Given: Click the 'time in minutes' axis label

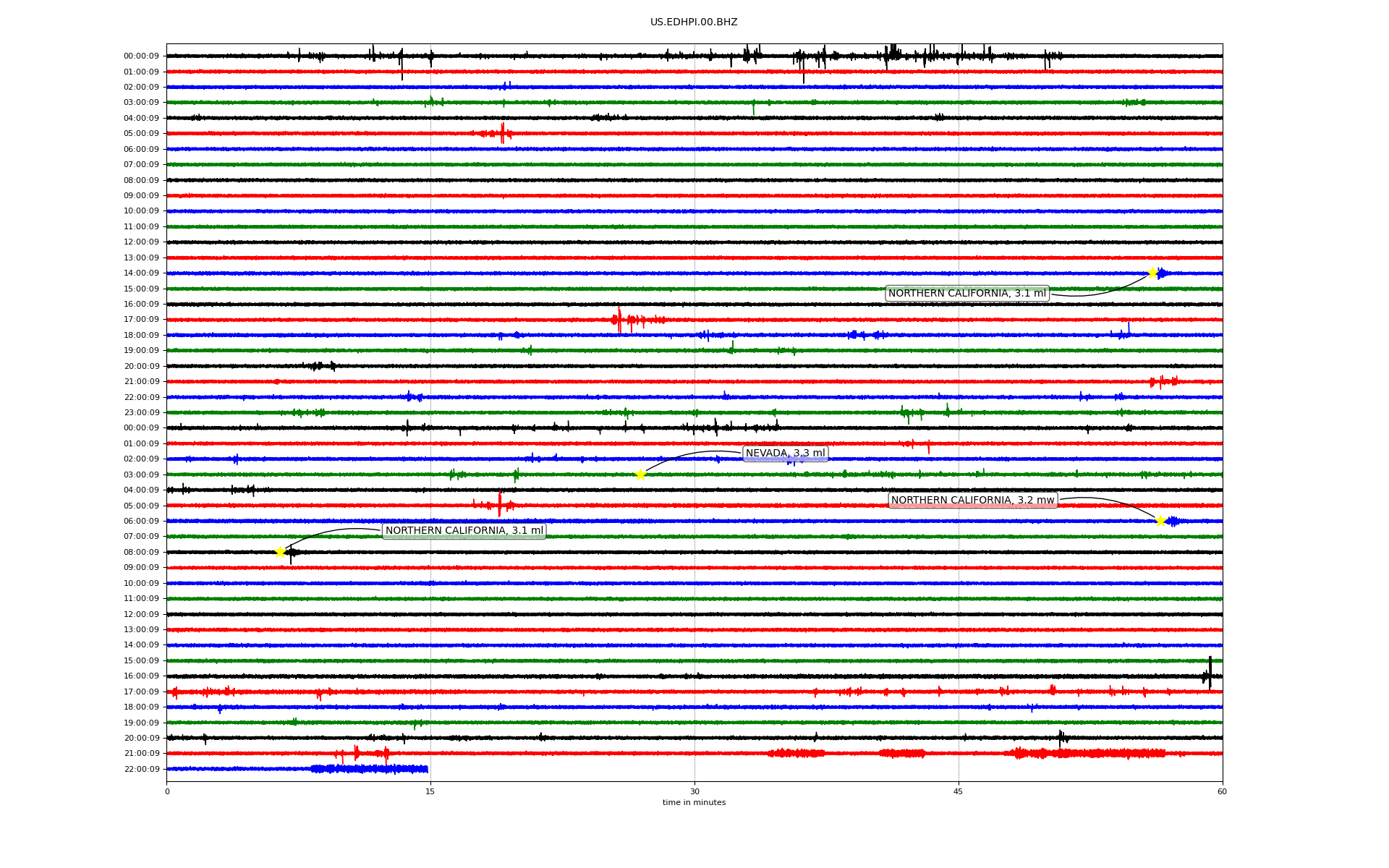Looking at the screenshot, I should [693, 803].
